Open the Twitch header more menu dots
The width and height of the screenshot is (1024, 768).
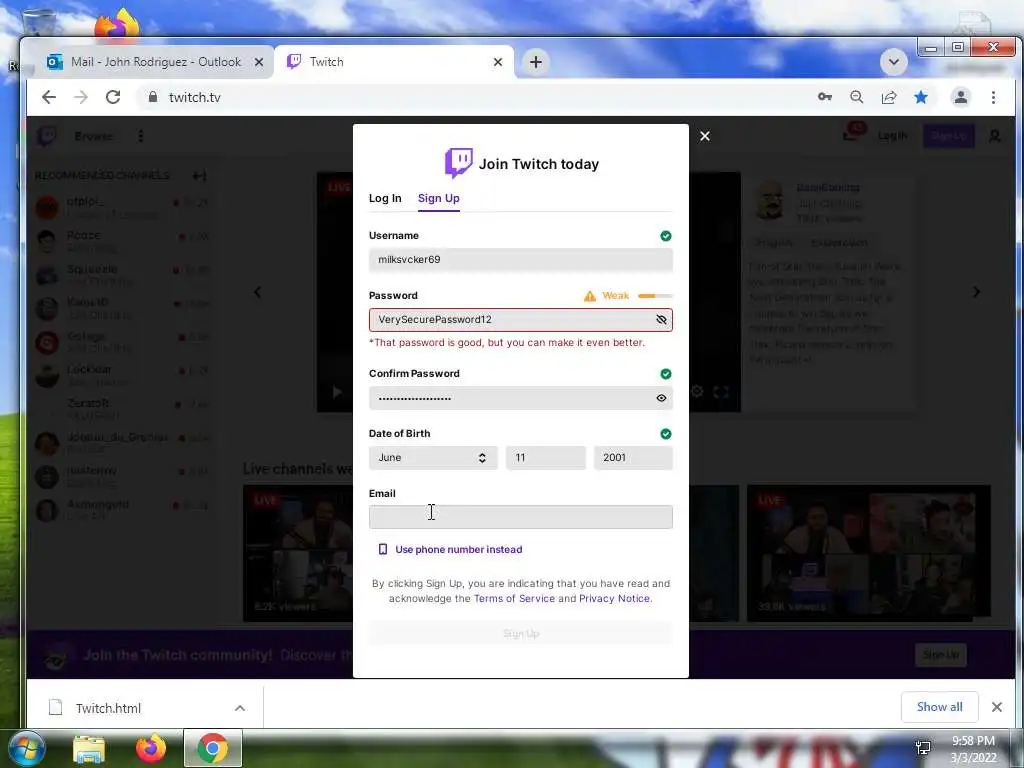point(140,136)
